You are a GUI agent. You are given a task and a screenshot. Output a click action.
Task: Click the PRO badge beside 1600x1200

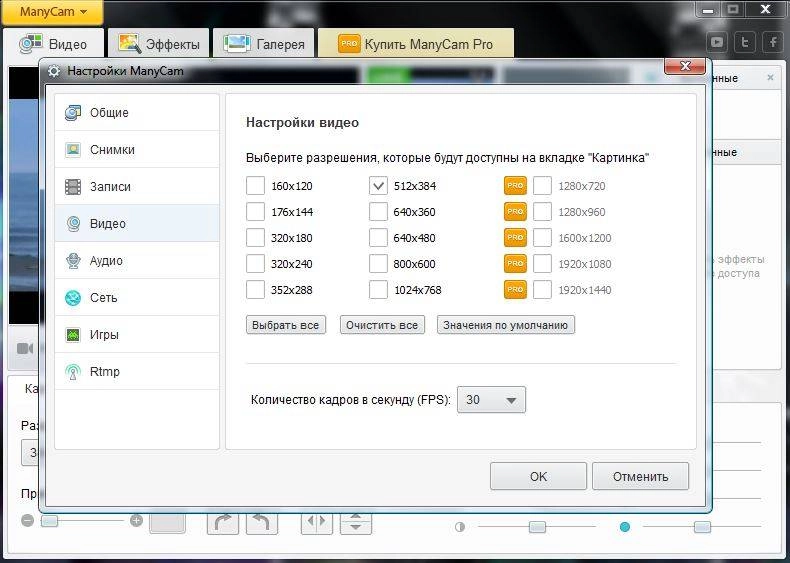point(515,237)
